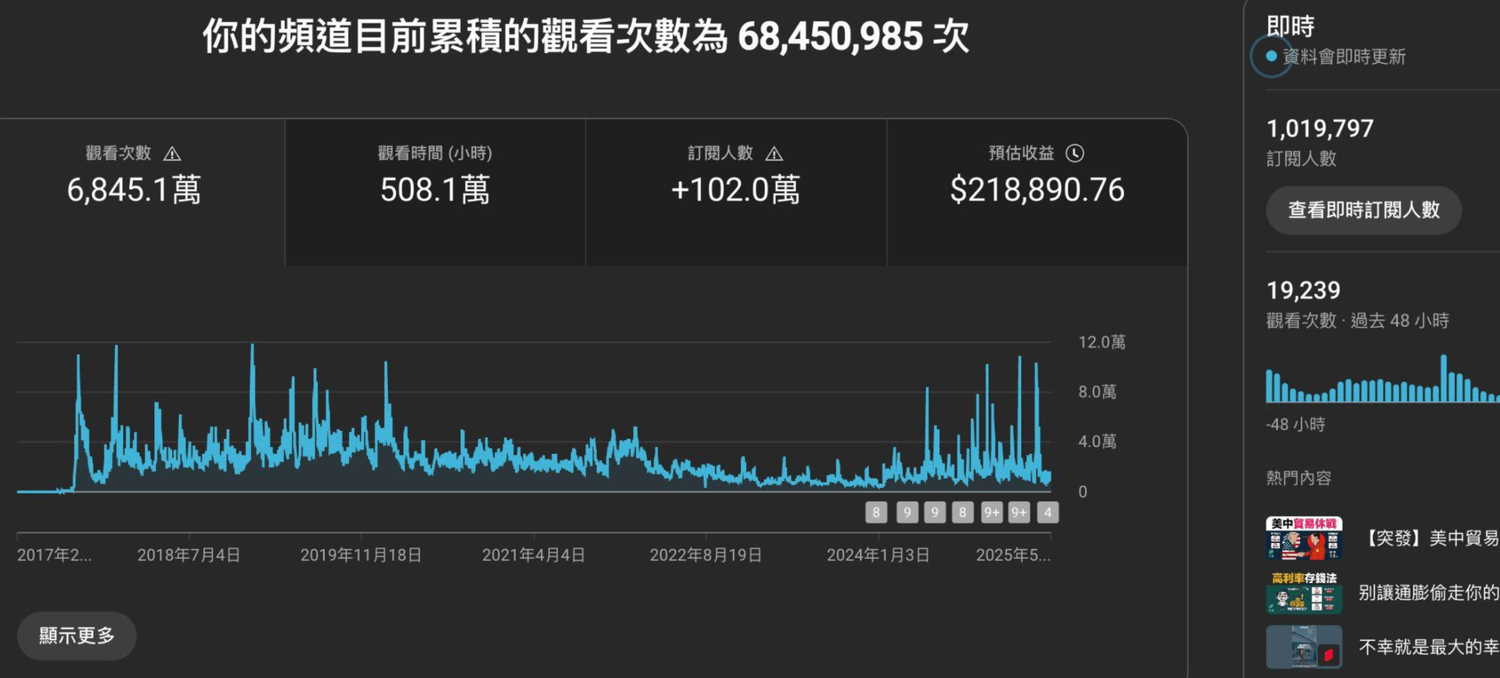This screenshot has width=1500, height=678.
Task: Click the realtime subscriber count 1,019,797
Action: pyautogui.click(x=1320, y=128)
